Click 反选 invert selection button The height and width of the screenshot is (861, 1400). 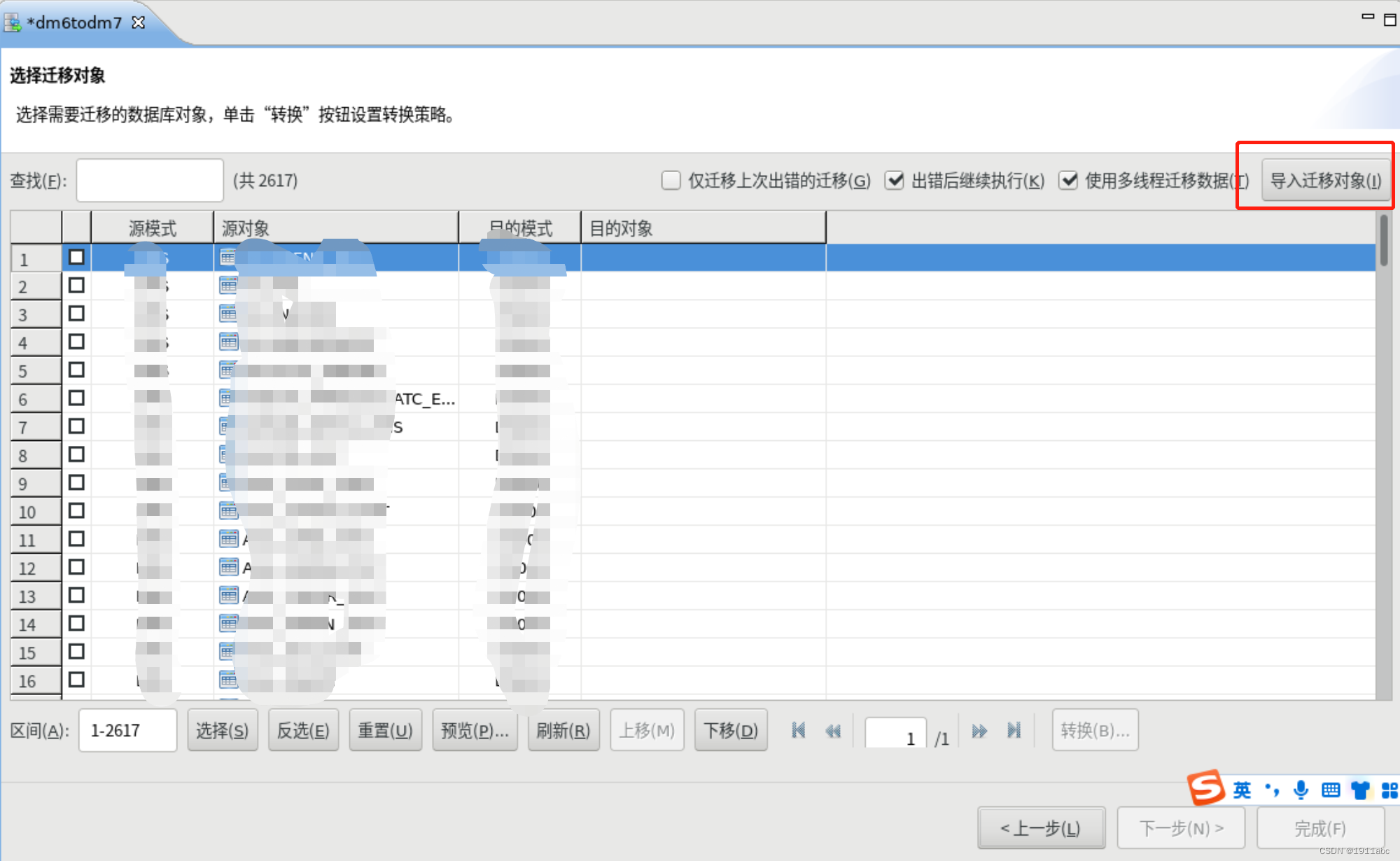303,731
